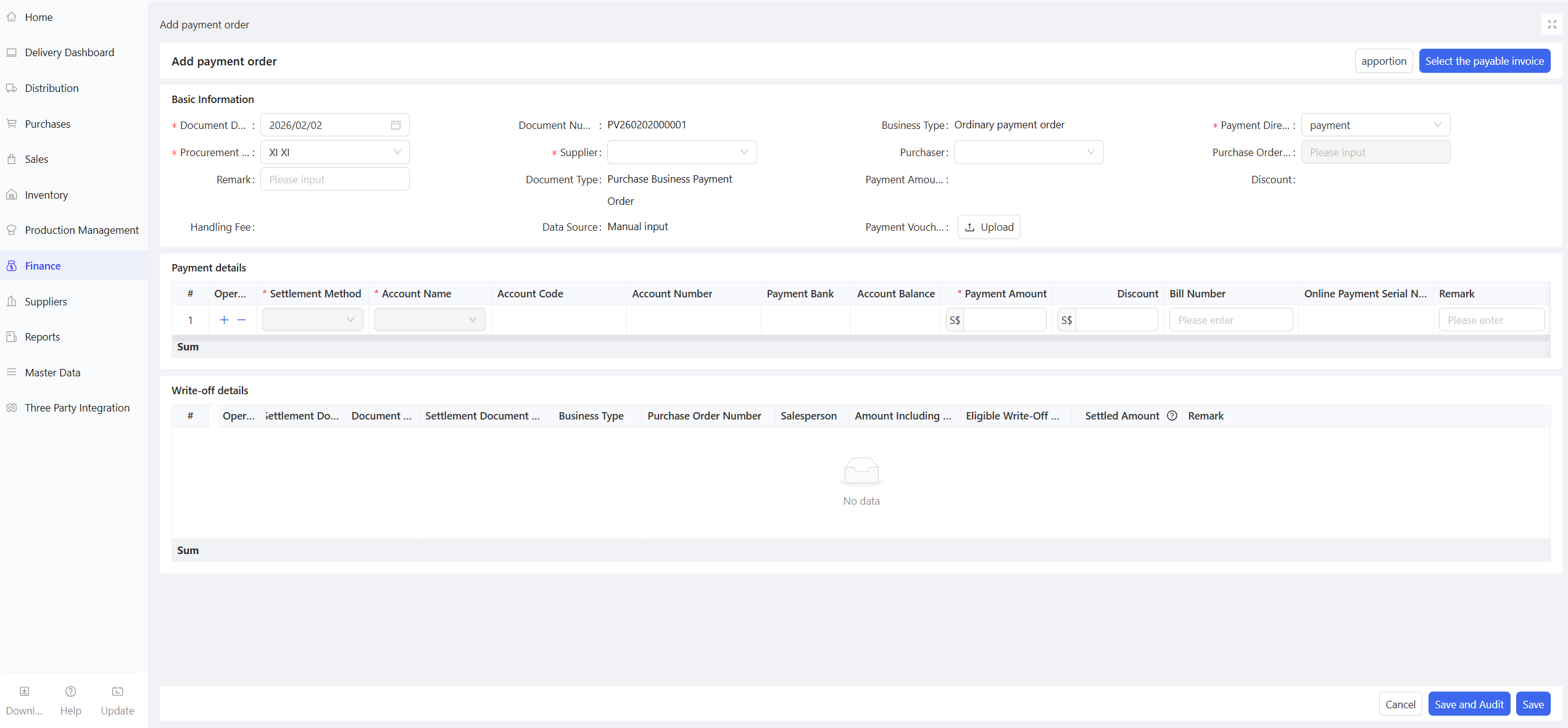Click the fullscreen expand icon at top right
Viewport: 1568px width, 728px height.
(x=1552, y=25)
